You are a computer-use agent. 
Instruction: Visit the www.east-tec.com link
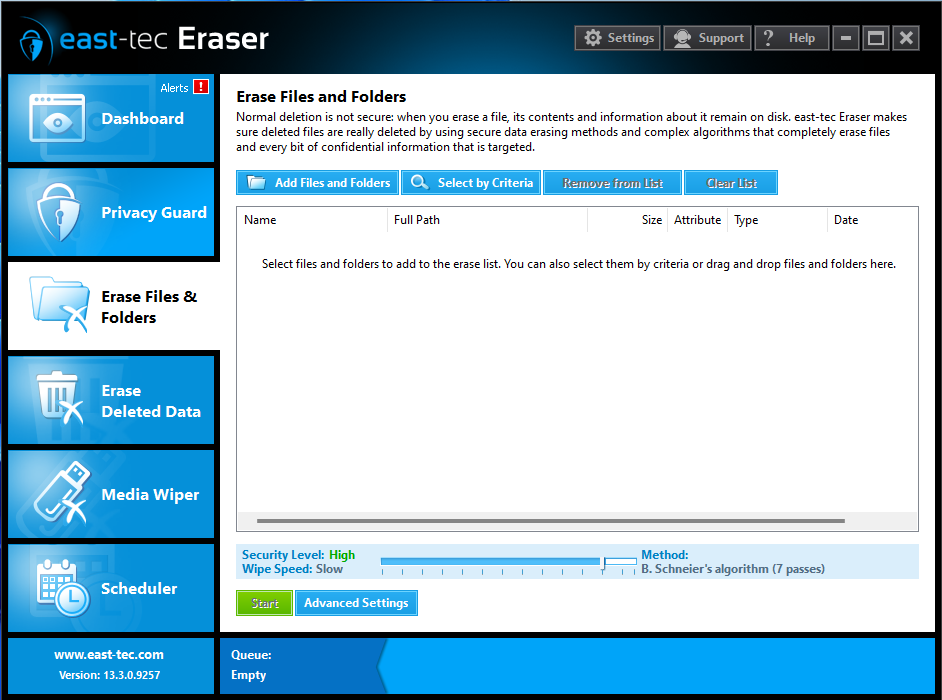click(x=110, y=654)
